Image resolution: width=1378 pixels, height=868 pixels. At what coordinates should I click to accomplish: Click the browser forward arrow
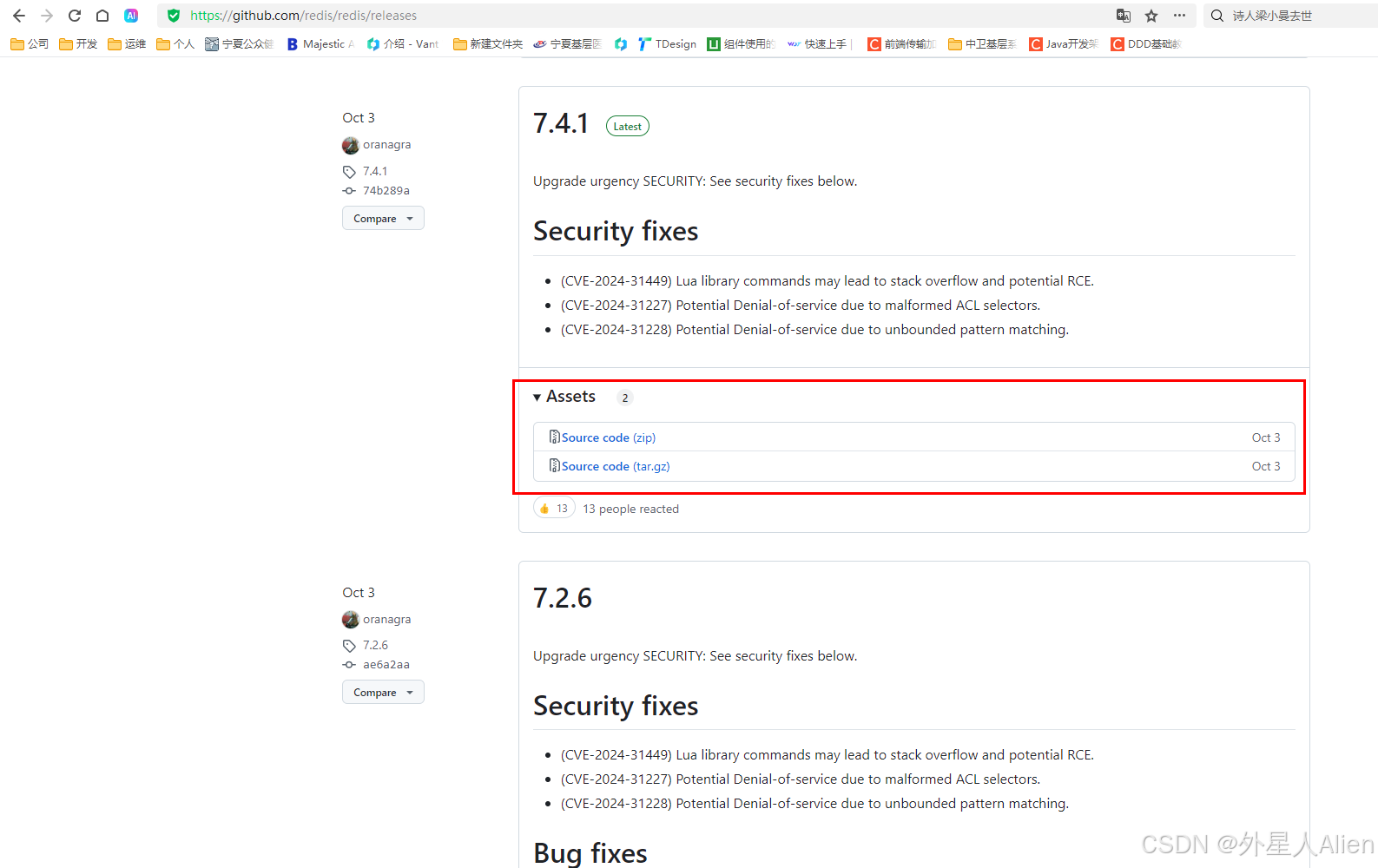47,16
